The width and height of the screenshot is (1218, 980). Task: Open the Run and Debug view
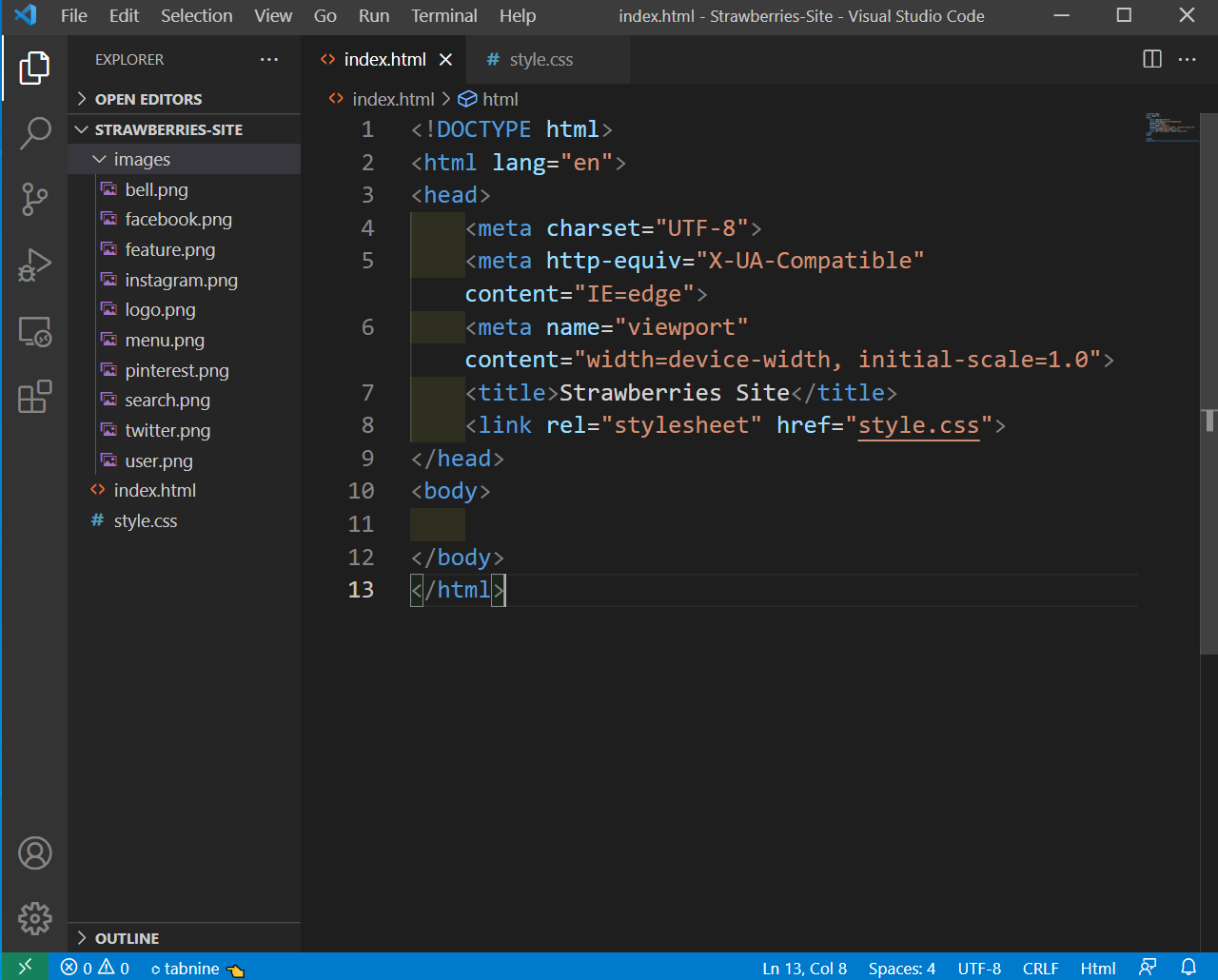34,265
